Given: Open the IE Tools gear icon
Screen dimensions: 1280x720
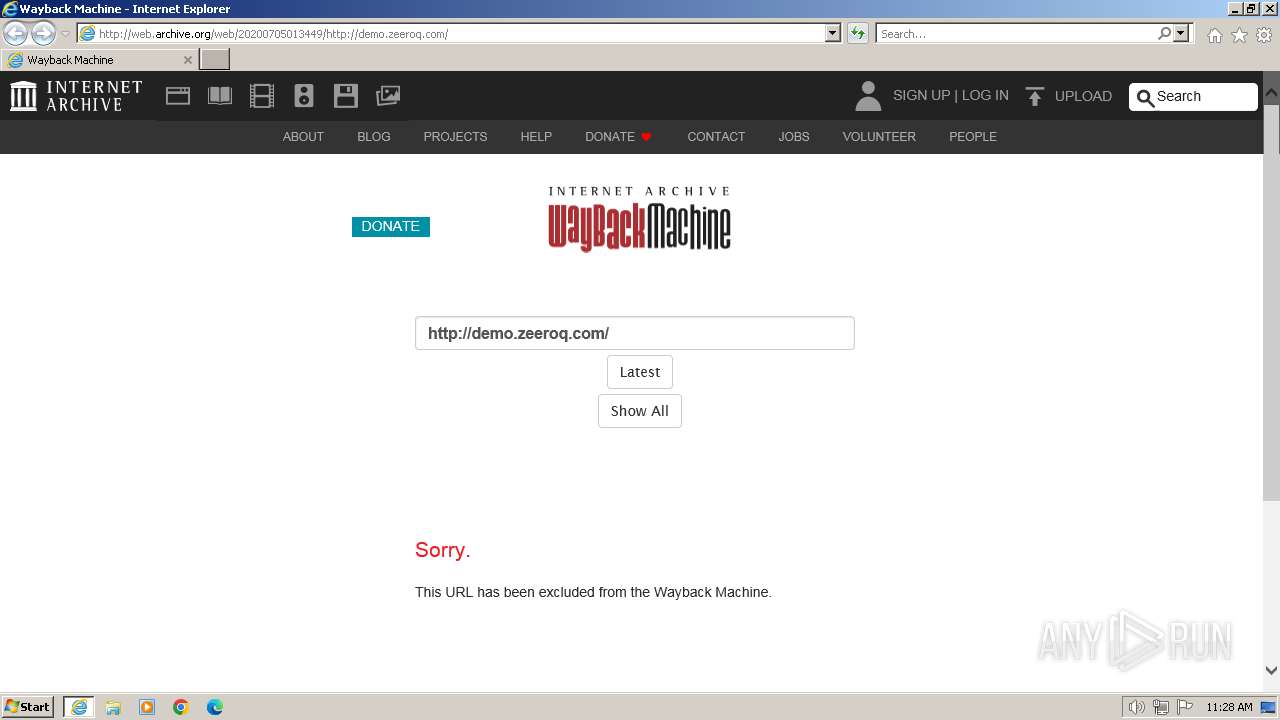Looking at the screenshot, I should (x=1264, y=35).
